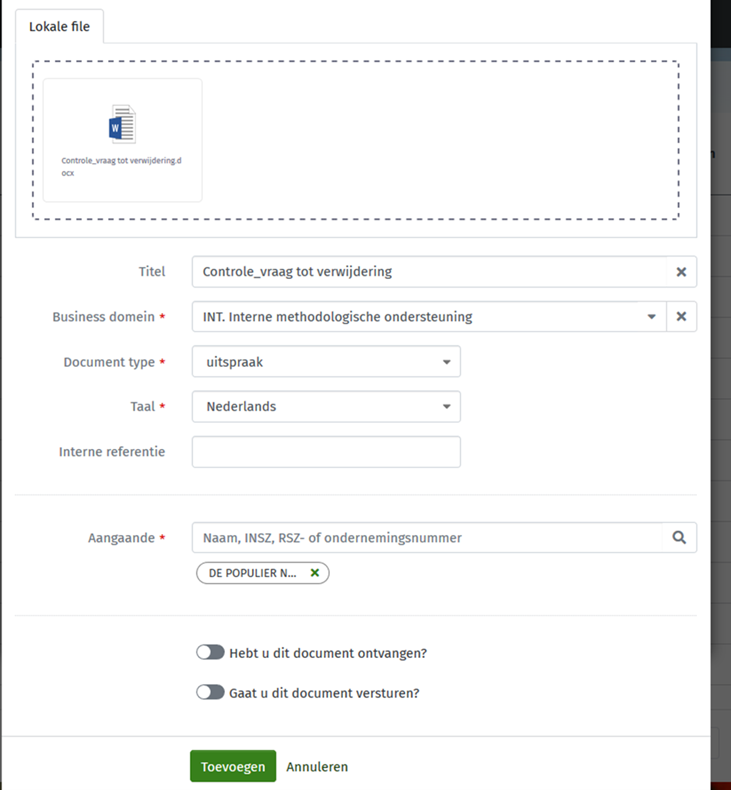The height and width of the screenshot is (790, 731).
Task: Toggle 'Hebt u dit document ontvangen?' switch
Action: (210, 652)
